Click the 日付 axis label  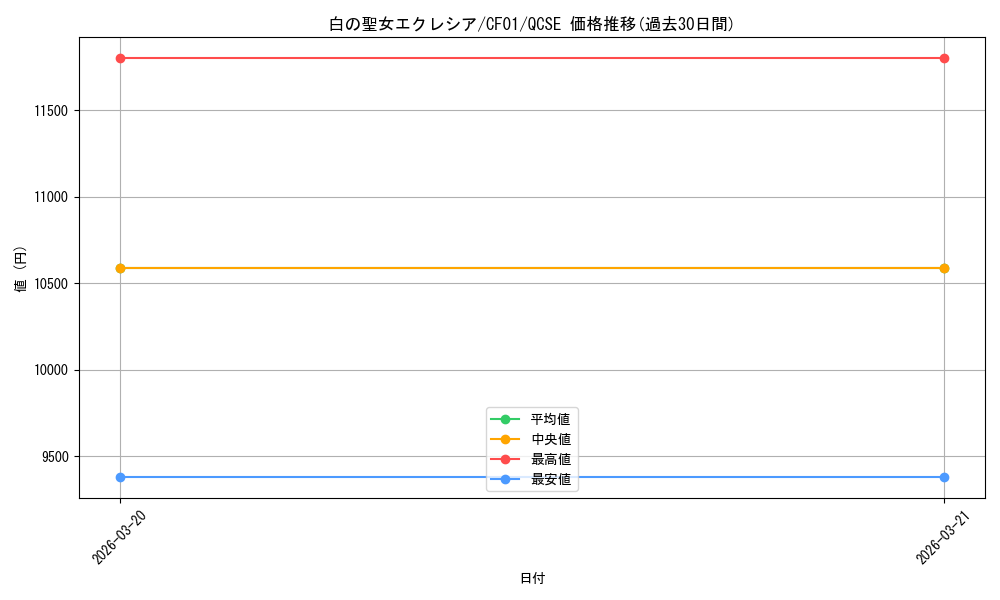point(531,577)
